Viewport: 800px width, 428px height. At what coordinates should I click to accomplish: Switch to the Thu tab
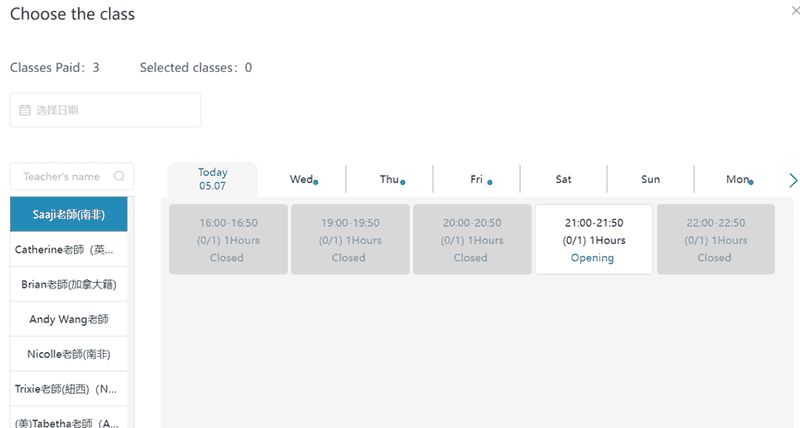pos(390,179)
